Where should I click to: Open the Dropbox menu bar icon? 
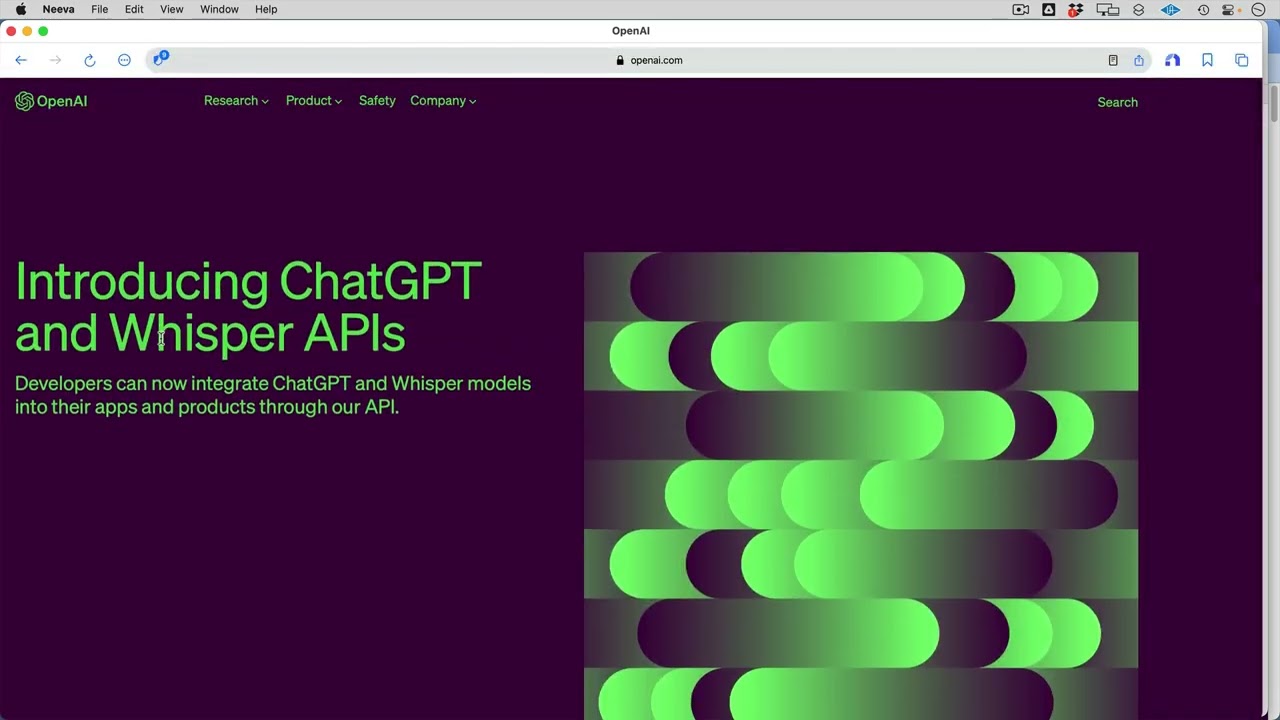tap(1075, 9)
